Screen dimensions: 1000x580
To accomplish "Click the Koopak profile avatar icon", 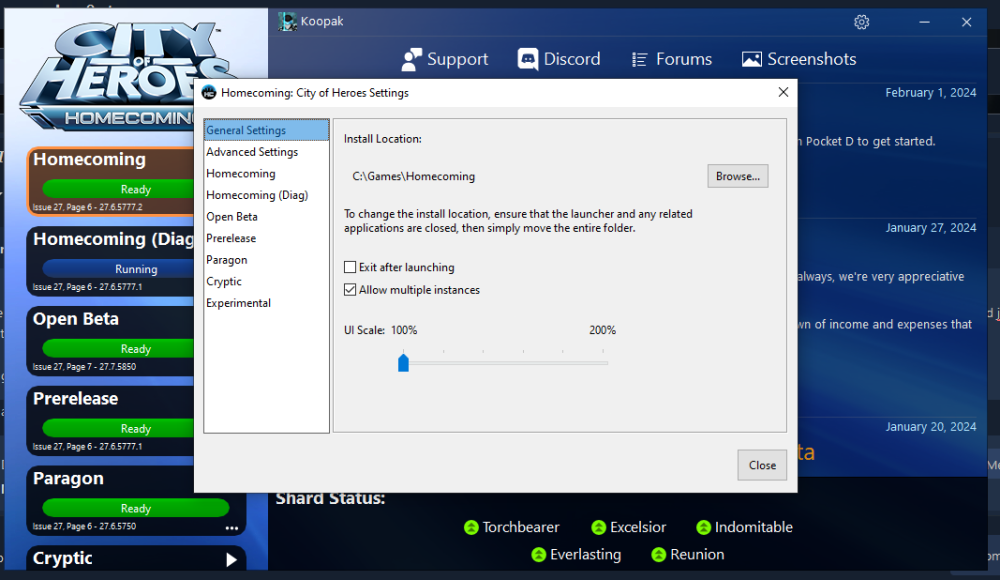I will coord(288,22).
